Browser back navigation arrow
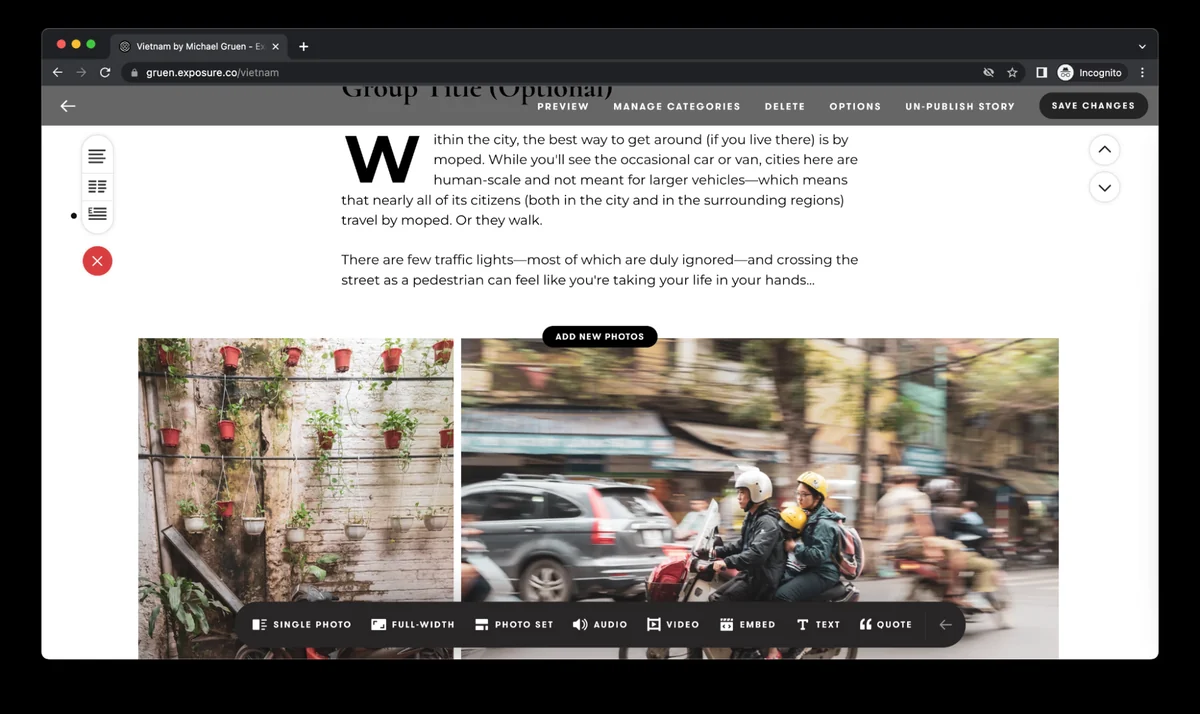 coord(57,73)
